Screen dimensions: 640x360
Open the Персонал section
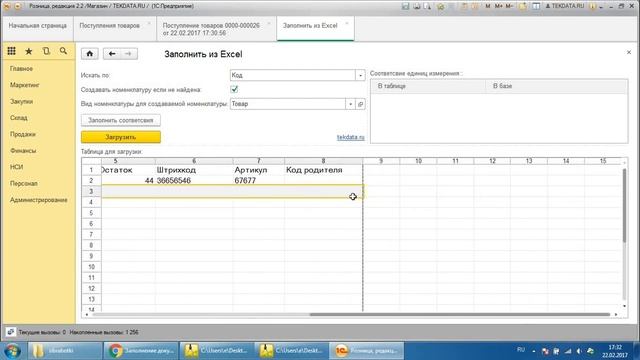[x=24, y=183]
